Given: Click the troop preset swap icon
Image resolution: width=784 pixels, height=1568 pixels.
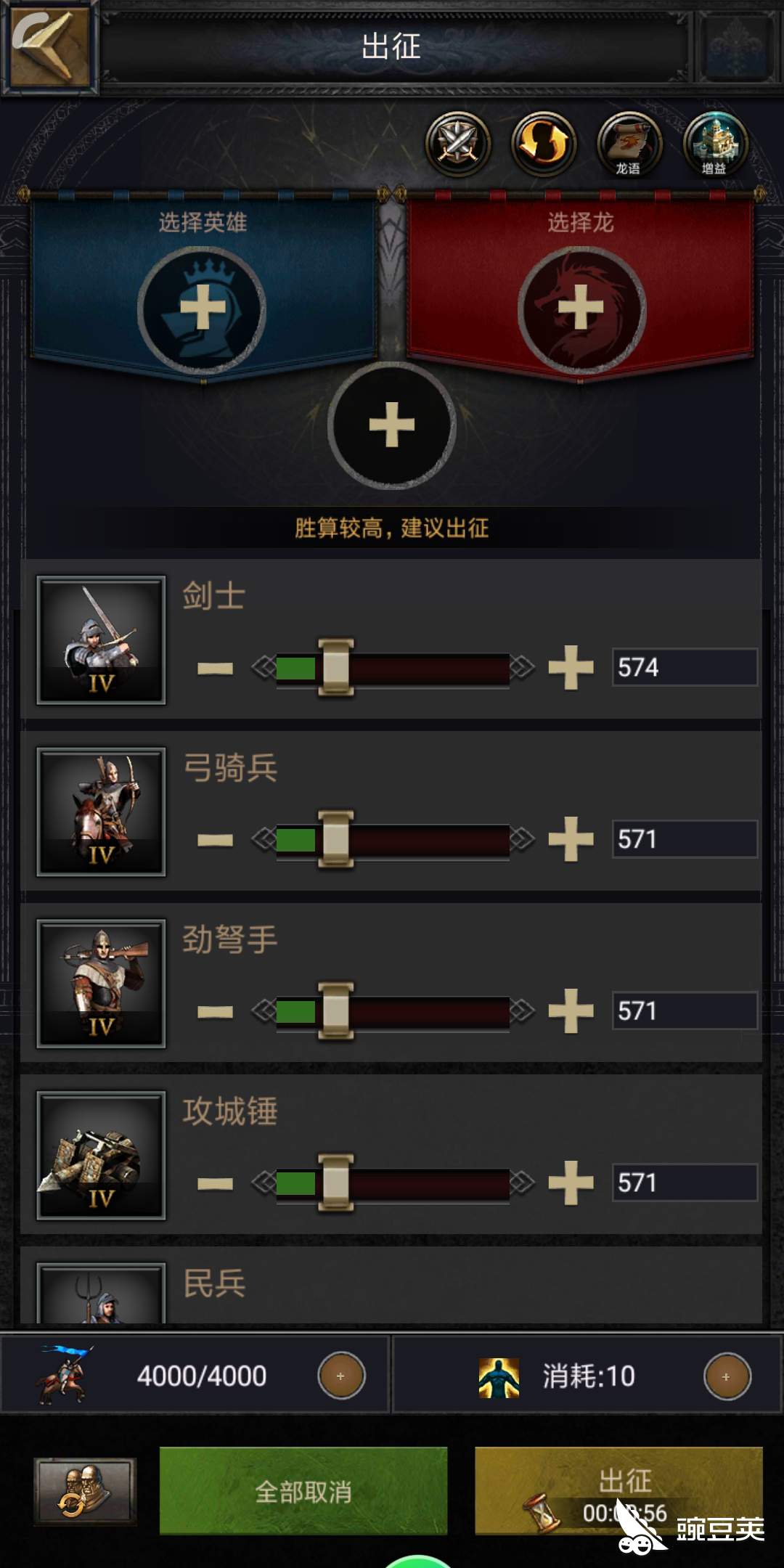Looking at the screenshot, I should tap(86, 1490).
